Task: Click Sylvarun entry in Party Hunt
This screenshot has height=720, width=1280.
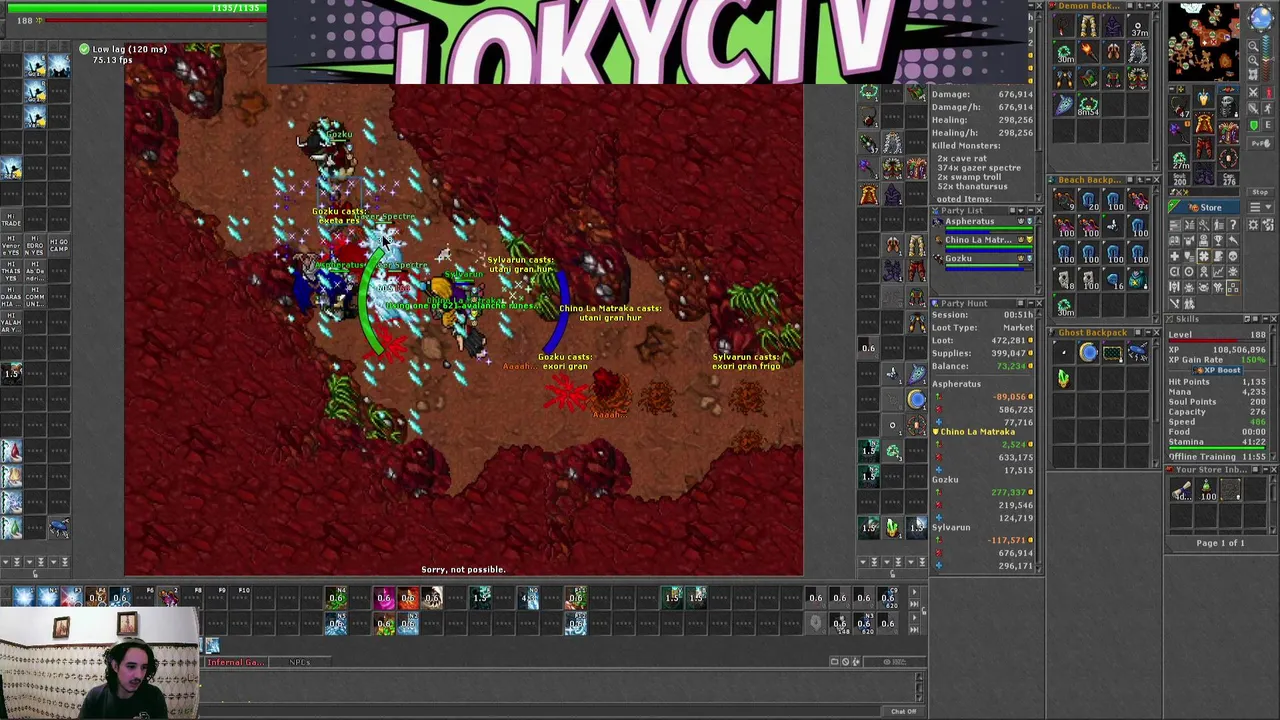Action: [951, 528]
